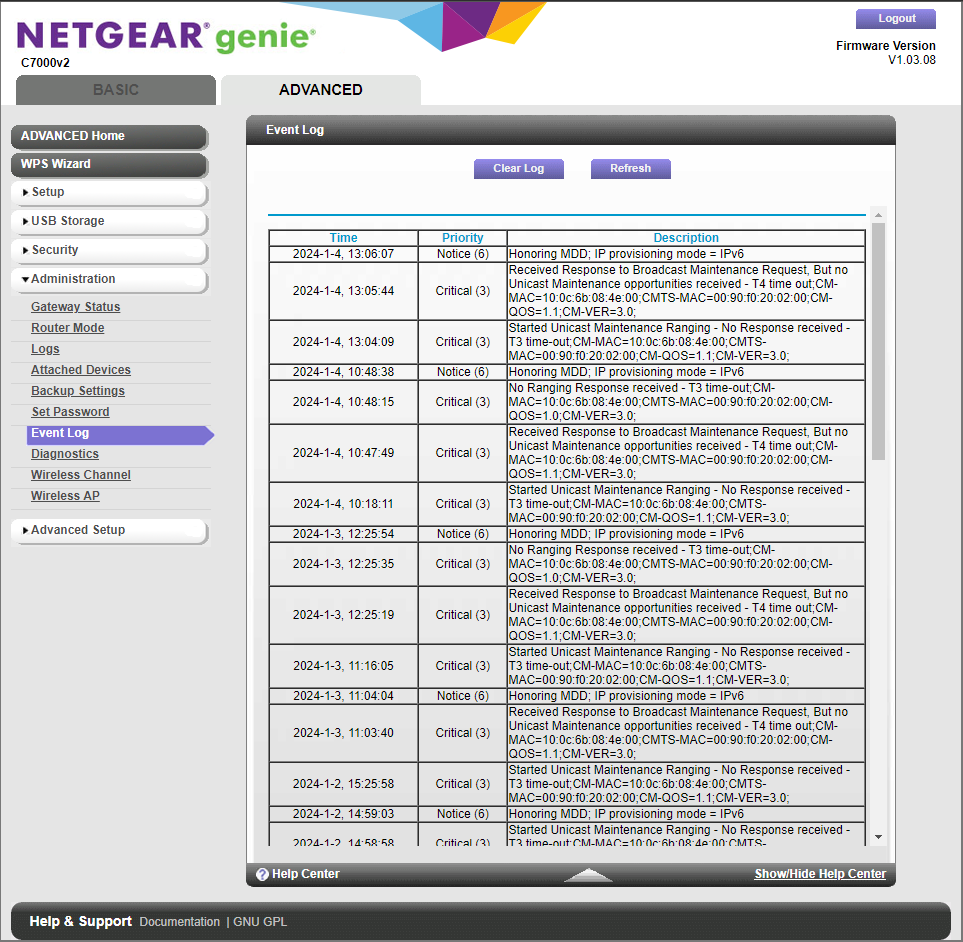The height and width of the screenshot is (942, 963).
Task: Log out of the router
Action: [894, 18]
